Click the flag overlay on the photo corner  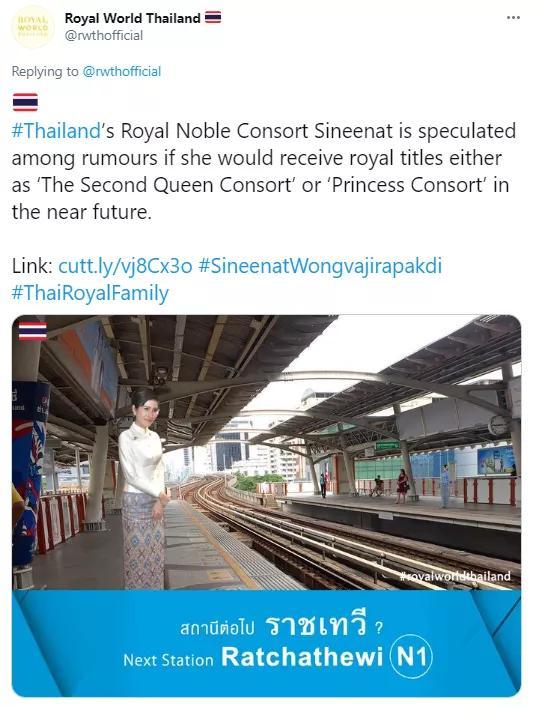tap(33, 331)
